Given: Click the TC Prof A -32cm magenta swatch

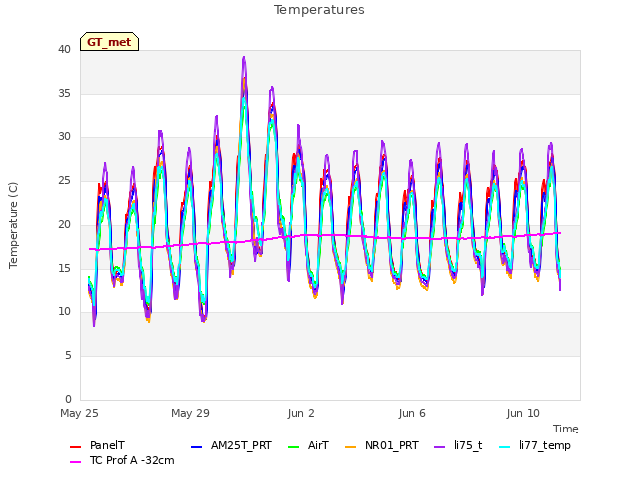Looking at the screenshot, I should (76, 462).
